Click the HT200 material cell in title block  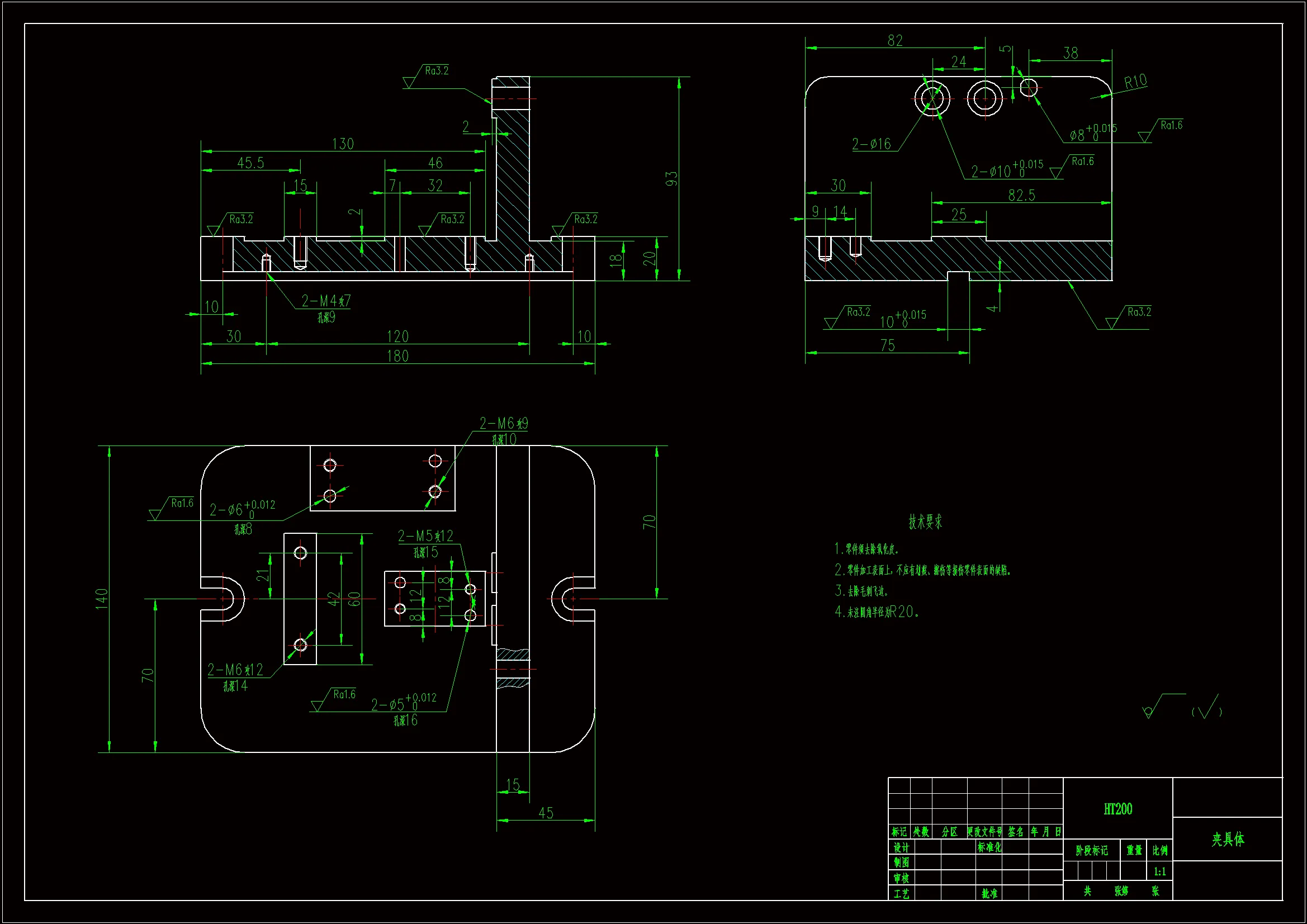[1117, 809]
